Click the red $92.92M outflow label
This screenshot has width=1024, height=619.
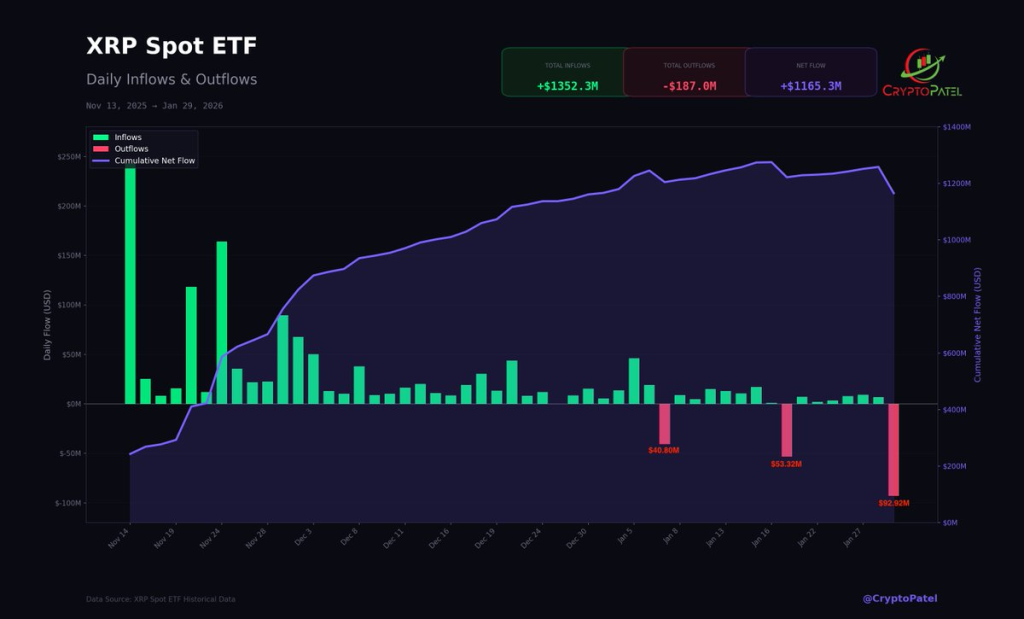point(895,501)
